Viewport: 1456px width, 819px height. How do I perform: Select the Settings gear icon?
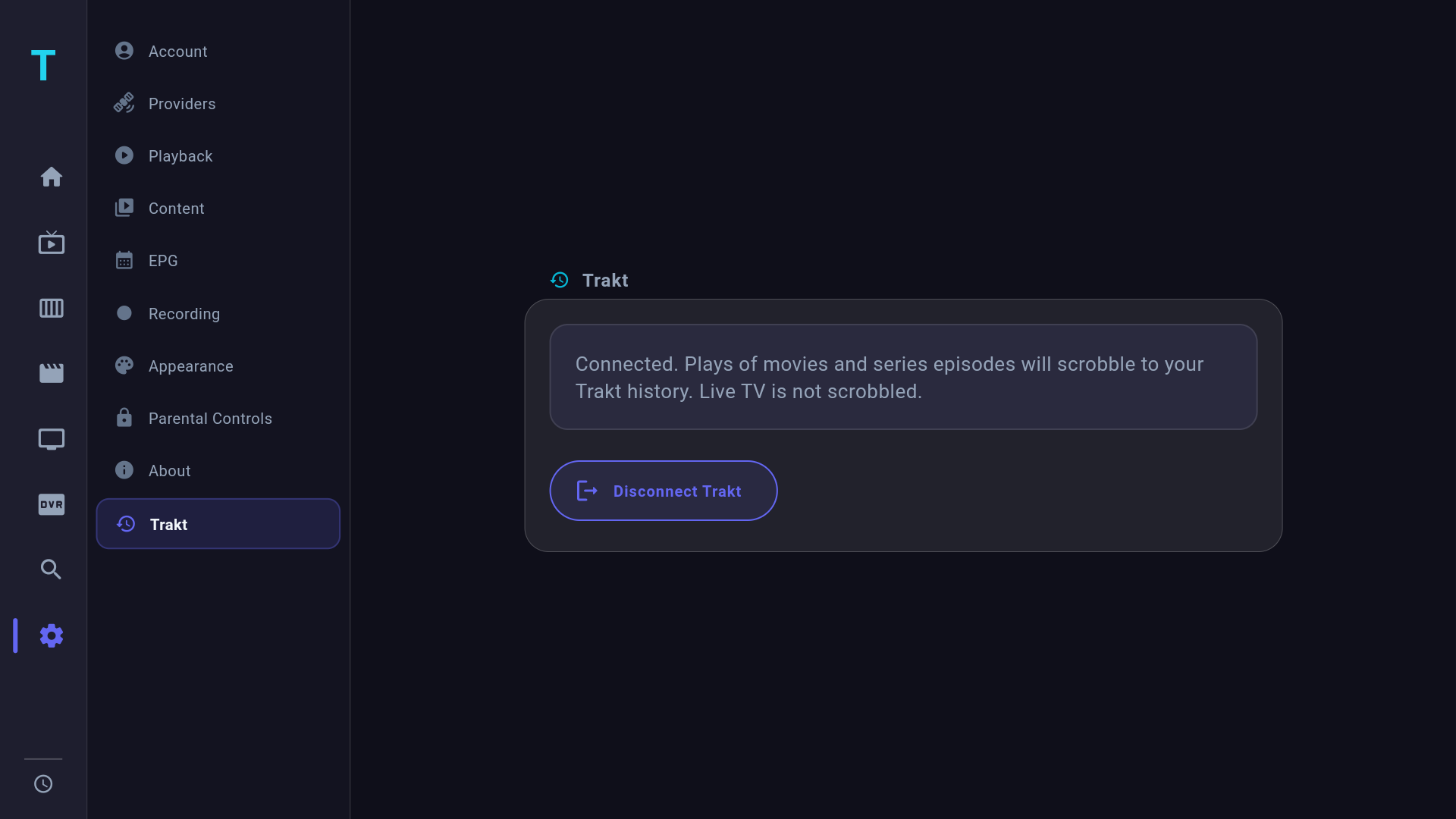coord(52,635)
